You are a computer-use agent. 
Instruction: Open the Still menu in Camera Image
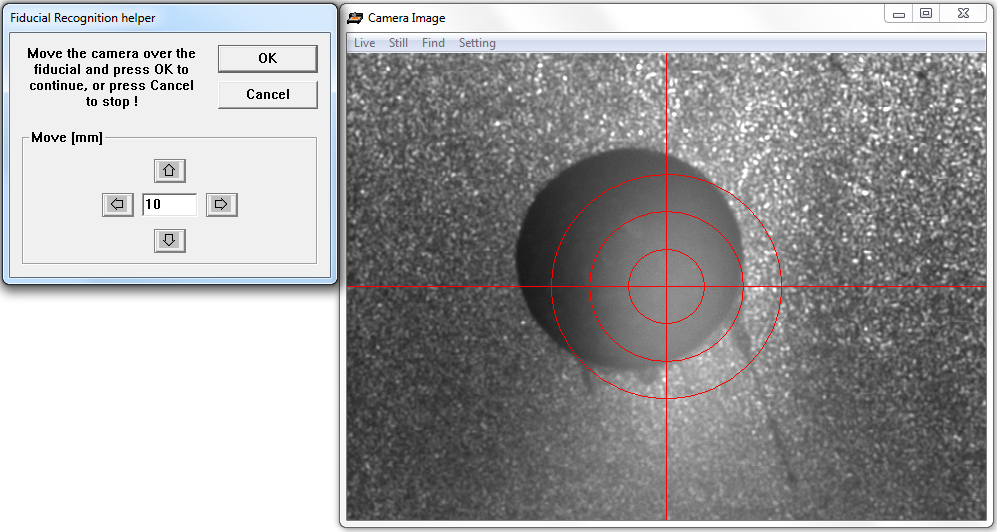tap(399, 43)
